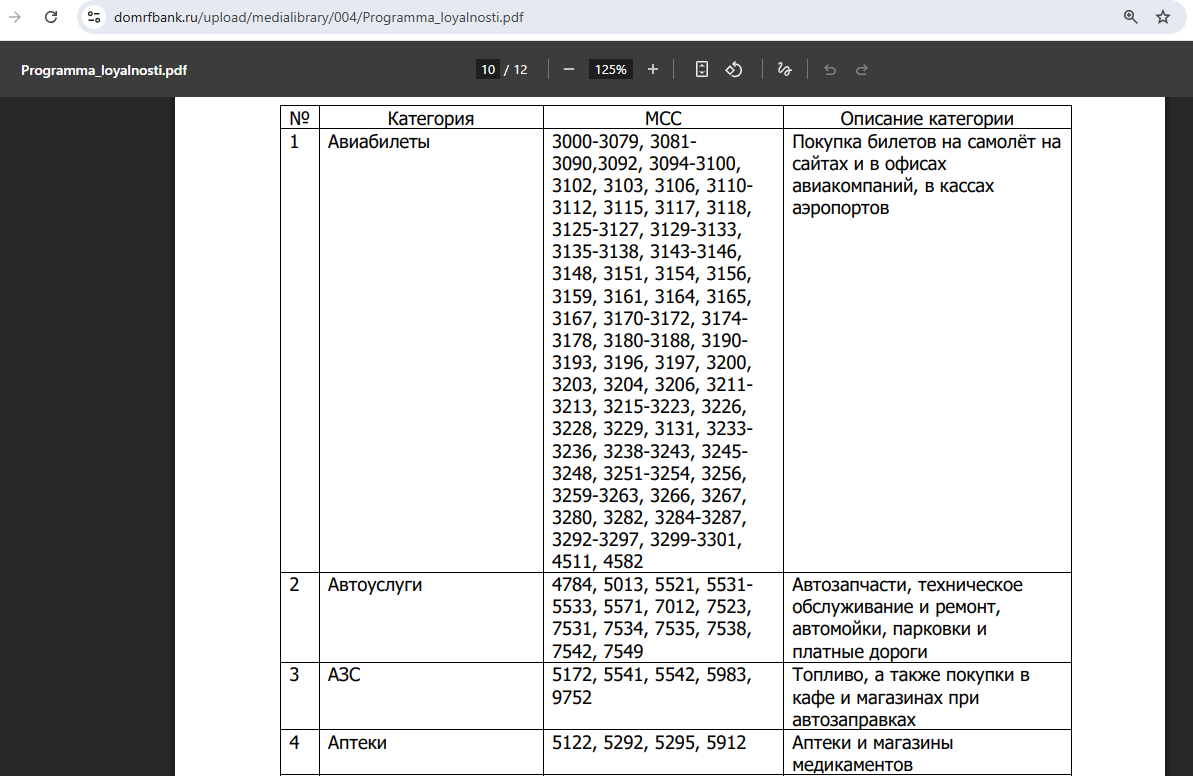
Task: Click the 125% zoom level field
Action: [610, 69]
